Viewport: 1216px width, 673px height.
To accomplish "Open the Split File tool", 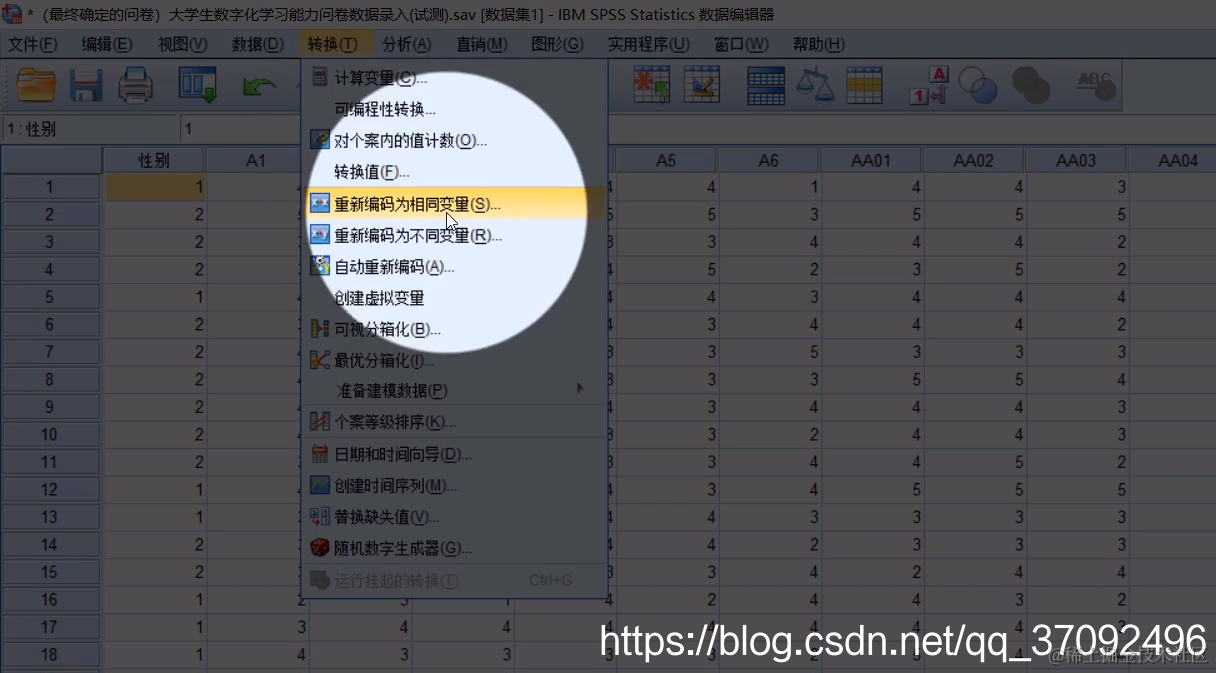I will (x=766, y=85).
